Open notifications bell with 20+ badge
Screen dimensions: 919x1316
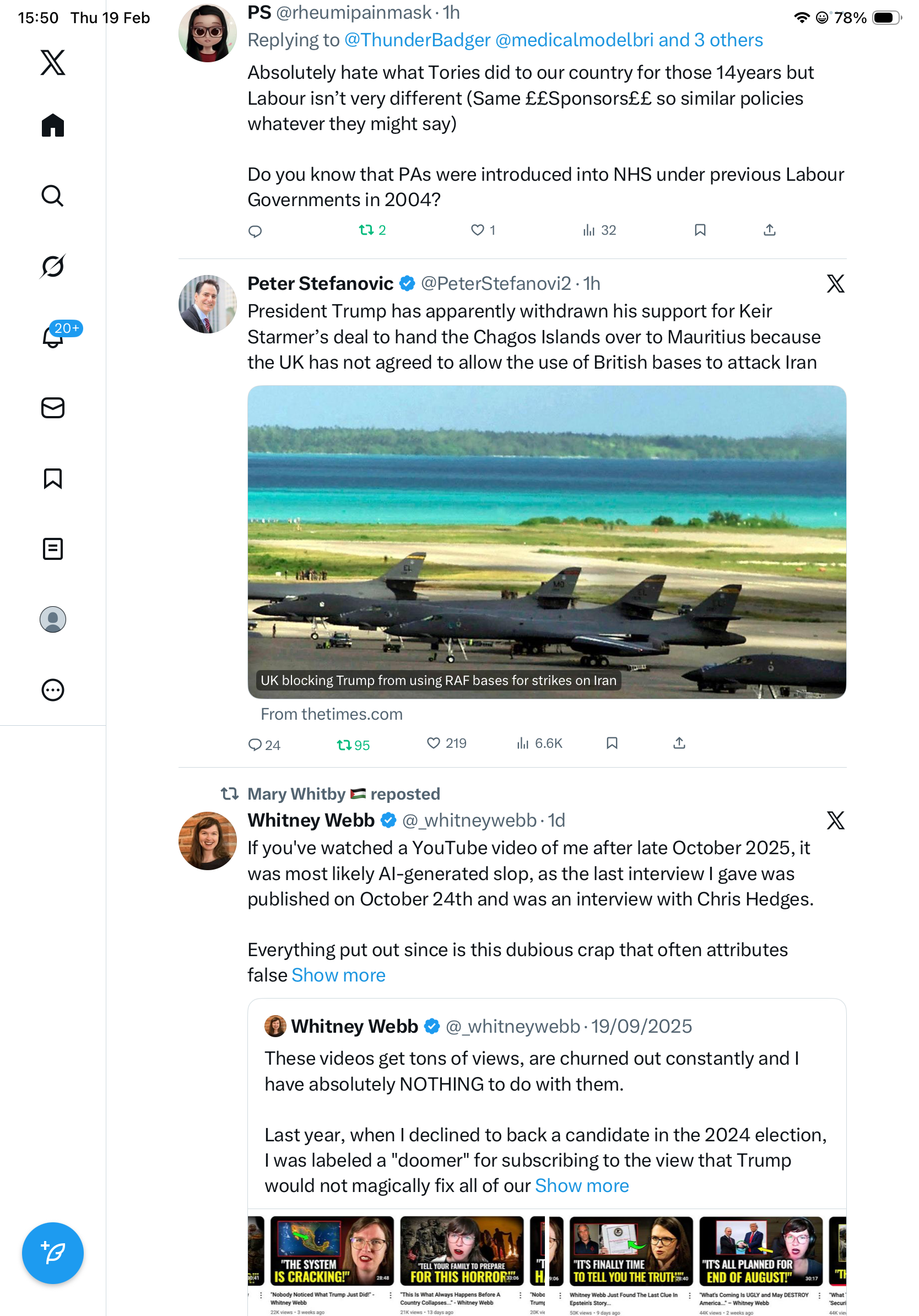[52, 337]
